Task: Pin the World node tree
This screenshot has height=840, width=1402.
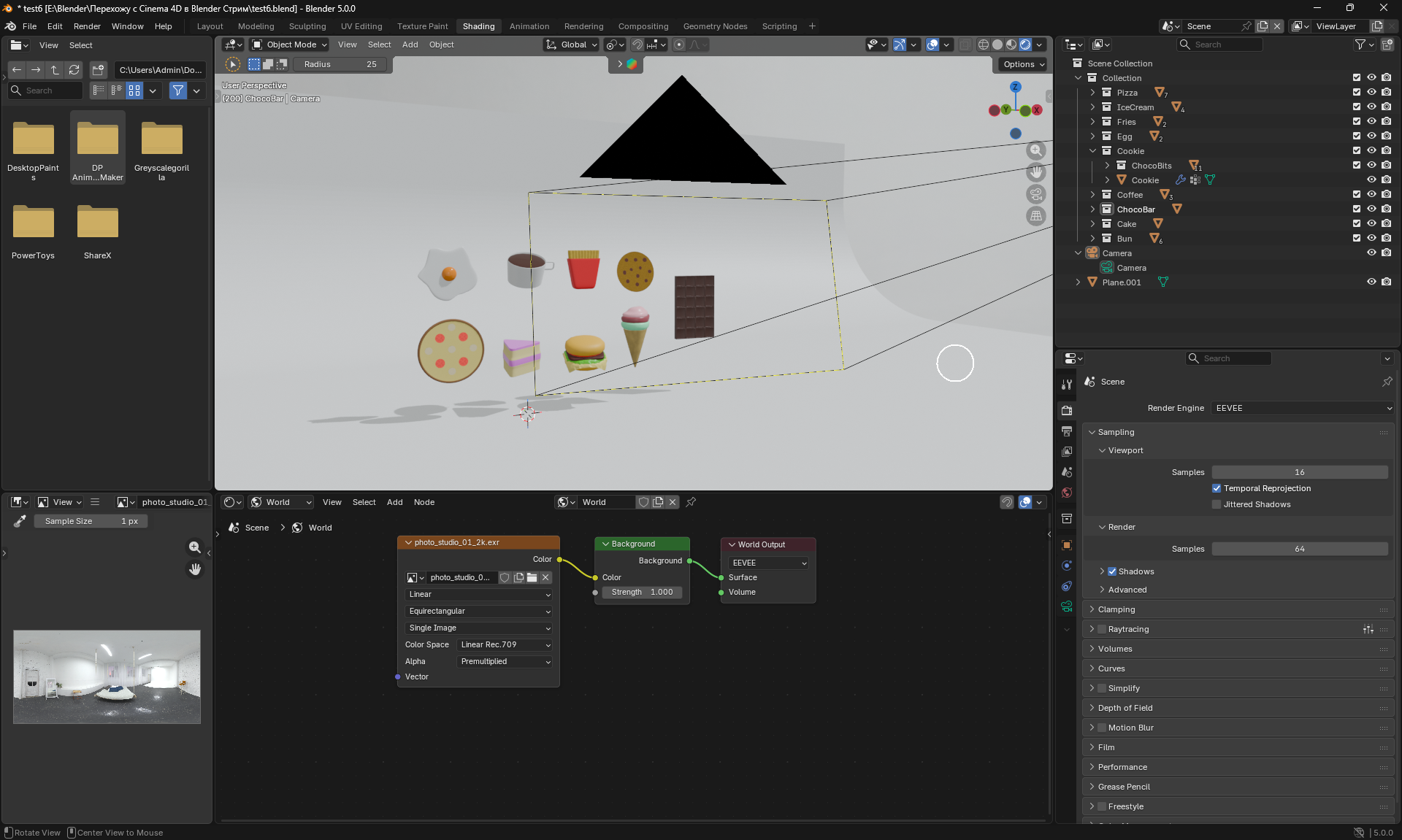Action: [x=691, y=502]
